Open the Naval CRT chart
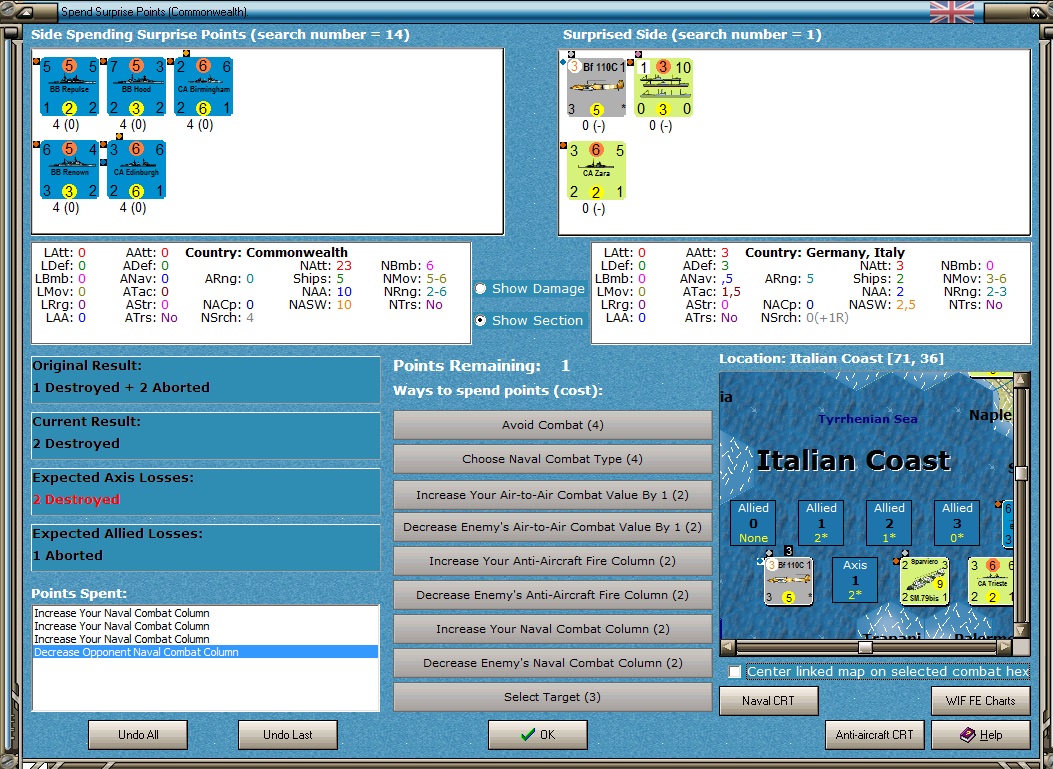The height and width of the screenshot is (769, 1053). [769, 700]
